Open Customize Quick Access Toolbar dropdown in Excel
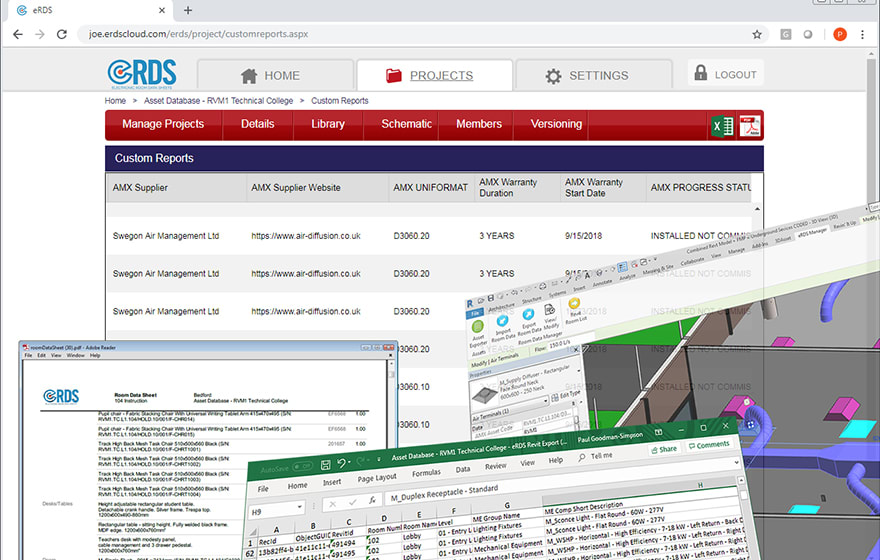Image resolution: width=880 pixels, height=560 pixels. [x=379, y=459]
